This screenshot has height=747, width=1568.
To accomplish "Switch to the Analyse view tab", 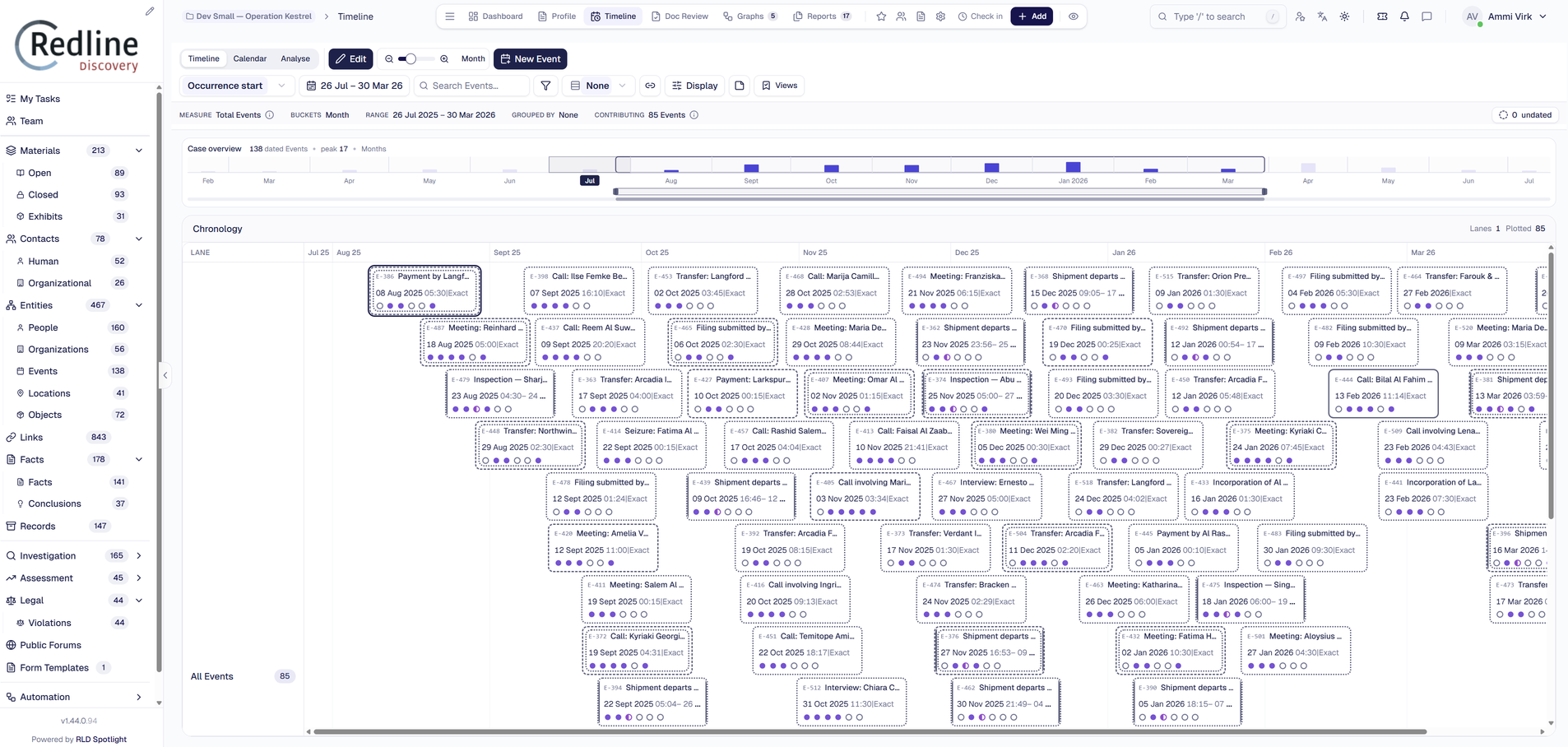I will [295, 59].
